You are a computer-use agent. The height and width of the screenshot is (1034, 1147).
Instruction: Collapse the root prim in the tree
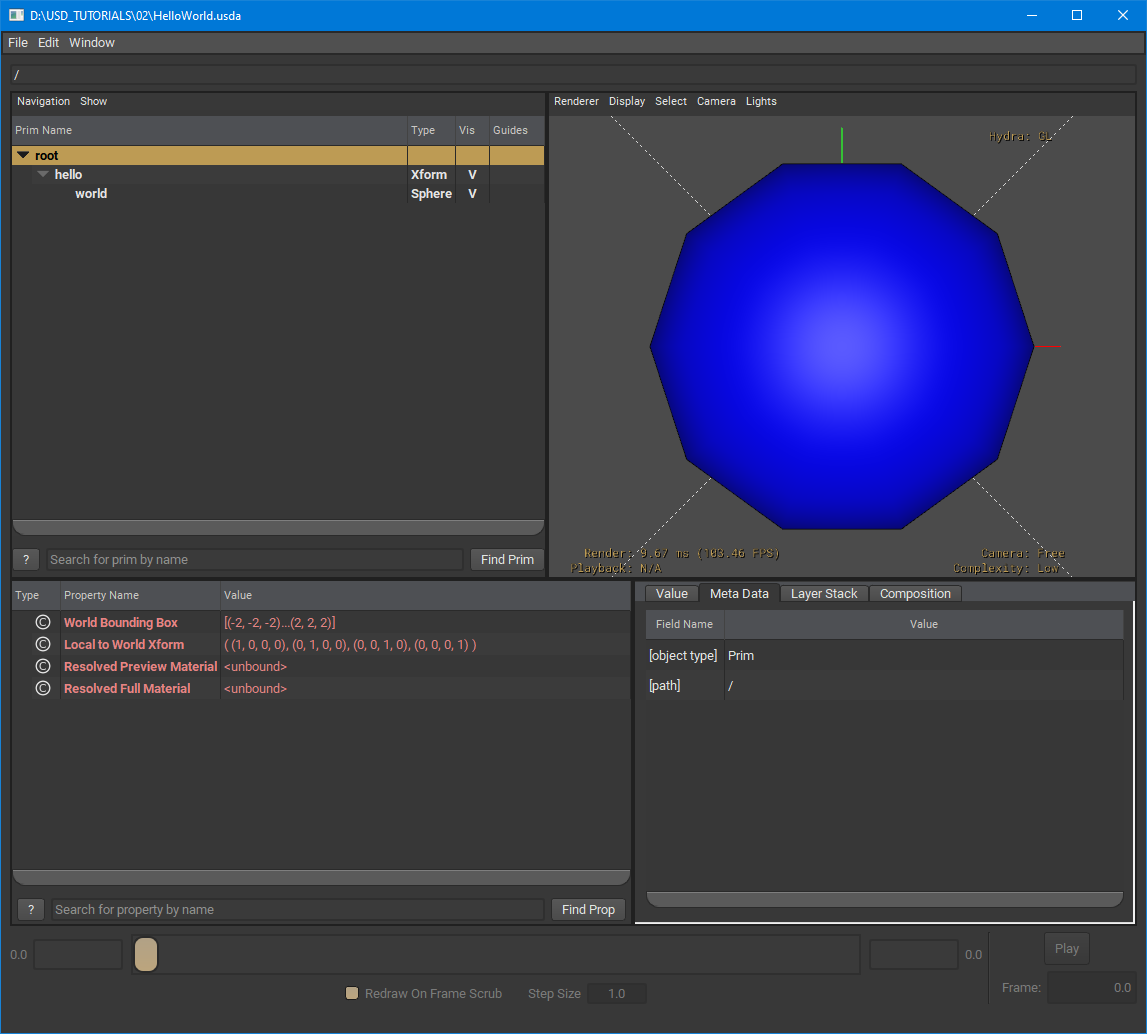[x=22, y=155]
